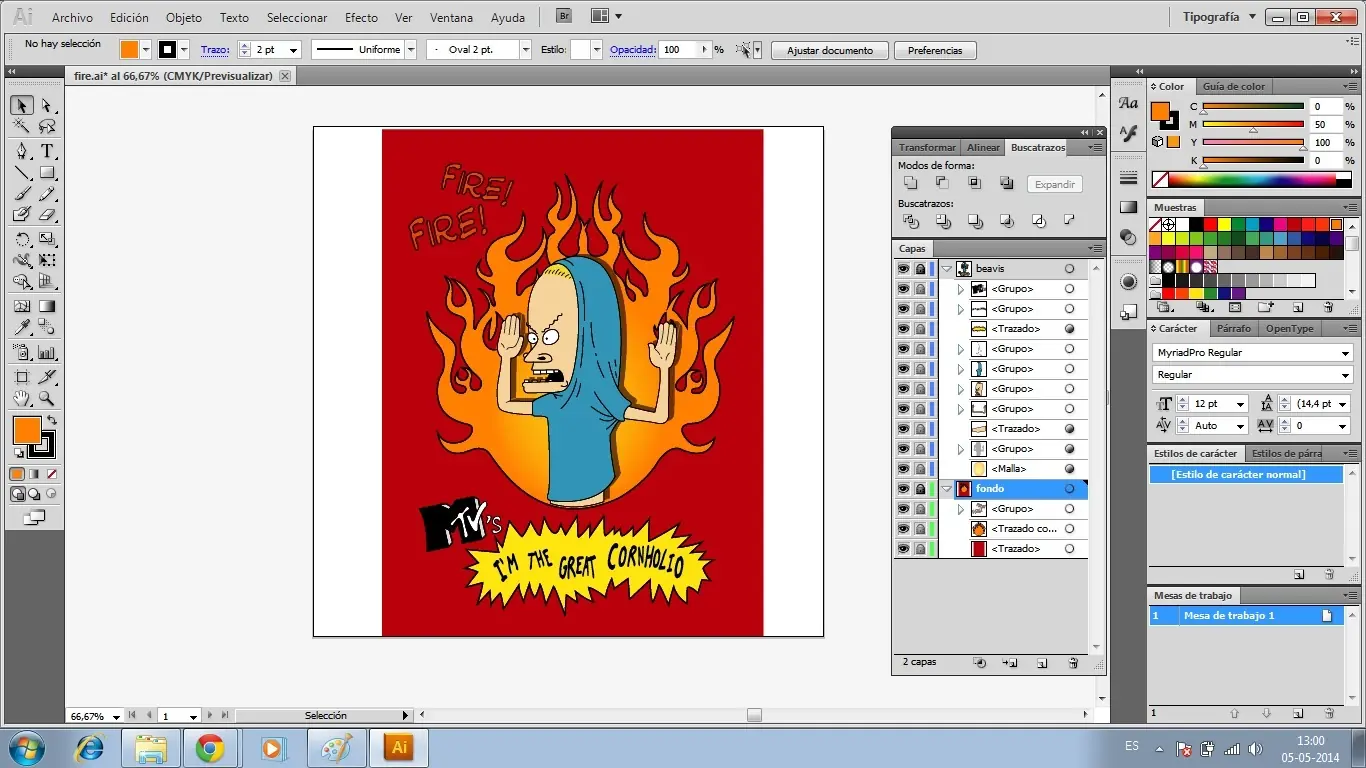Create new layer in Capas panel
Screen dimensions: 1366x768
(1041, 663)
